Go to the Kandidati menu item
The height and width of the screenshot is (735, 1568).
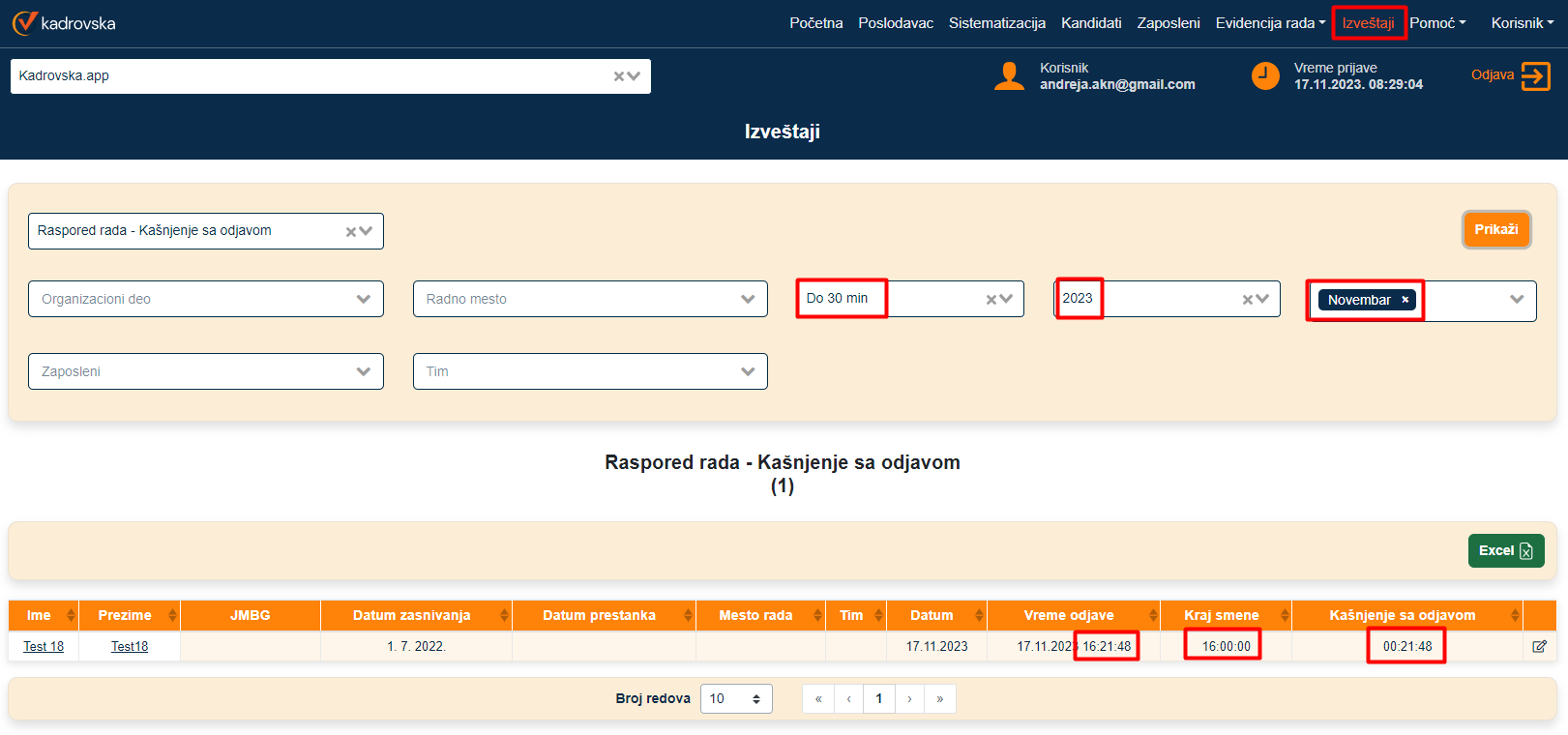pyautogui.click(x=1091, y=23)
